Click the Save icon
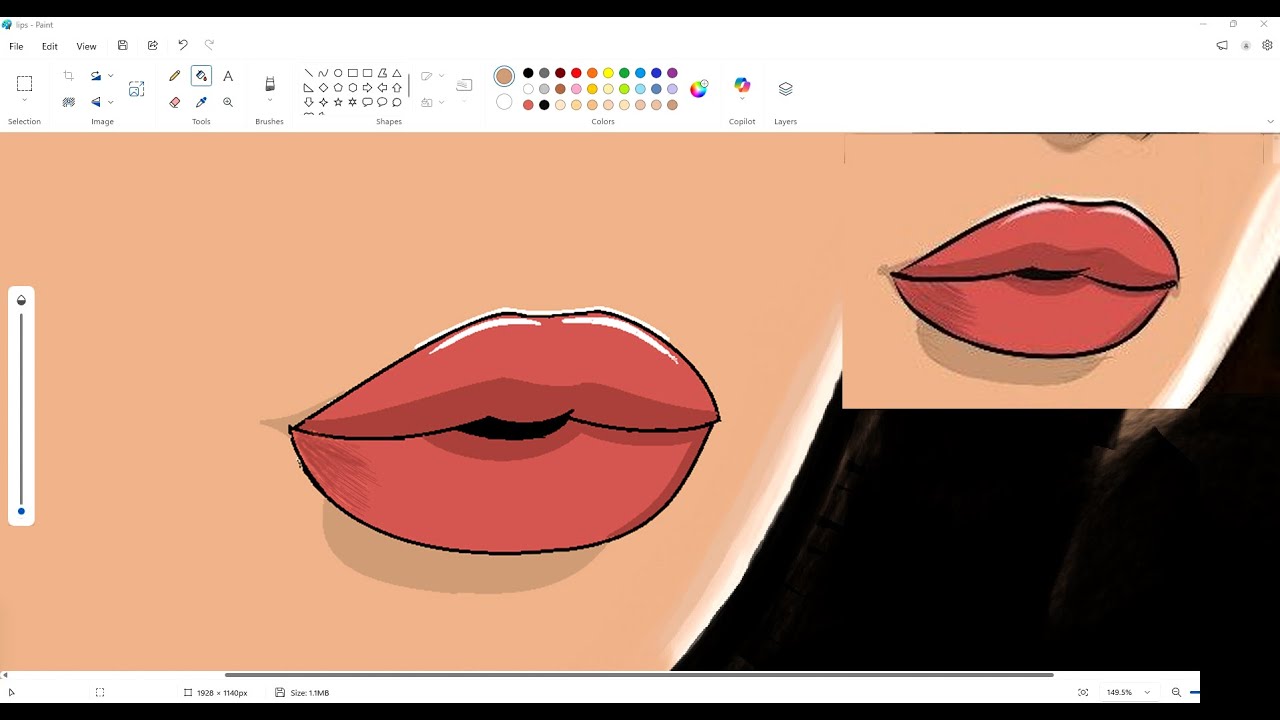This screenshot has height=720, width=1280. [122, 45]
